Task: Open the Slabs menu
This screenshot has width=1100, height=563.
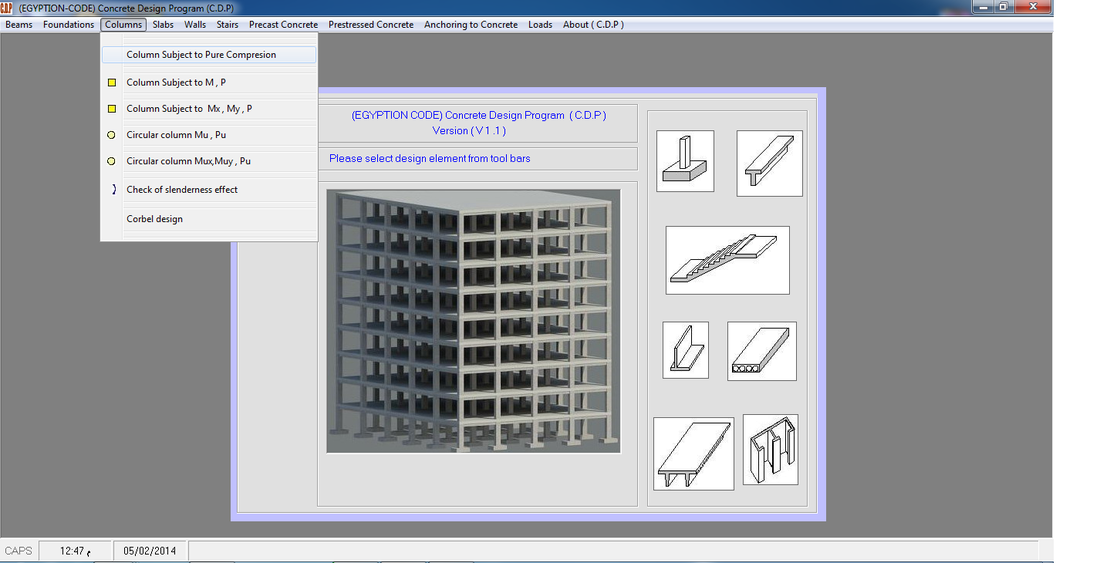Action: pyautogui.click(x=163, y=25)
